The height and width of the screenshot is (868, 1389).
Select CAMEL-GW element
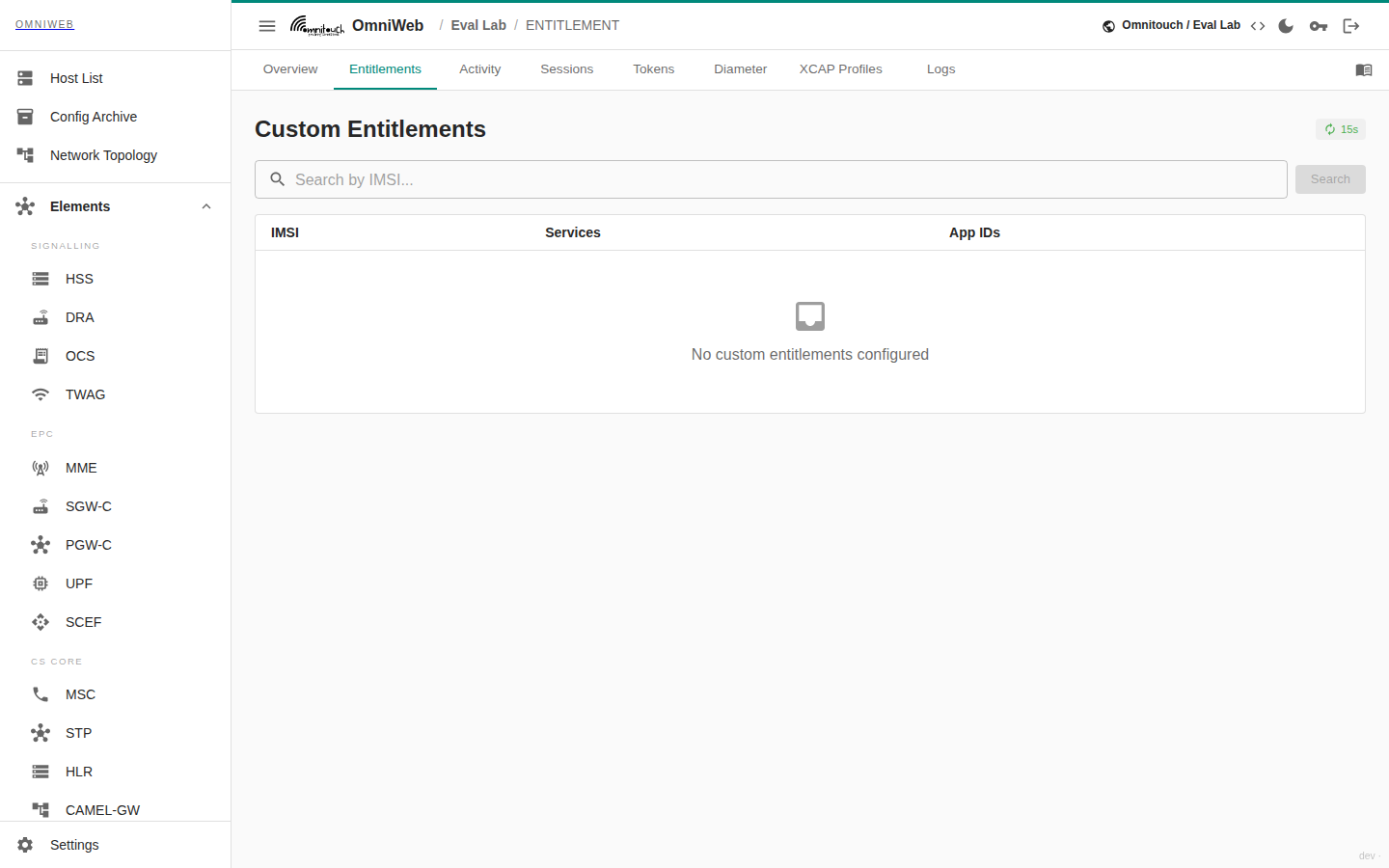tap(116, 808)
